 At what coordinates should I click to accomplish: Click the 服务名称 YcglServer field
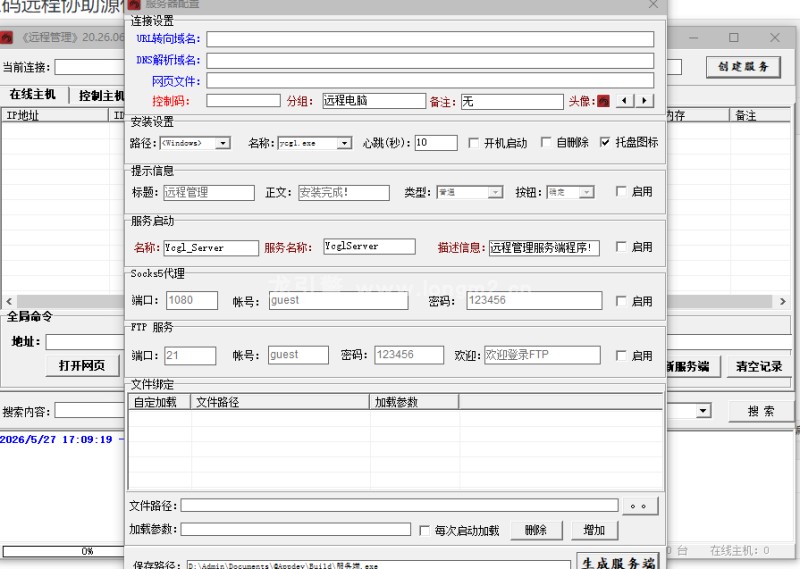369,246
